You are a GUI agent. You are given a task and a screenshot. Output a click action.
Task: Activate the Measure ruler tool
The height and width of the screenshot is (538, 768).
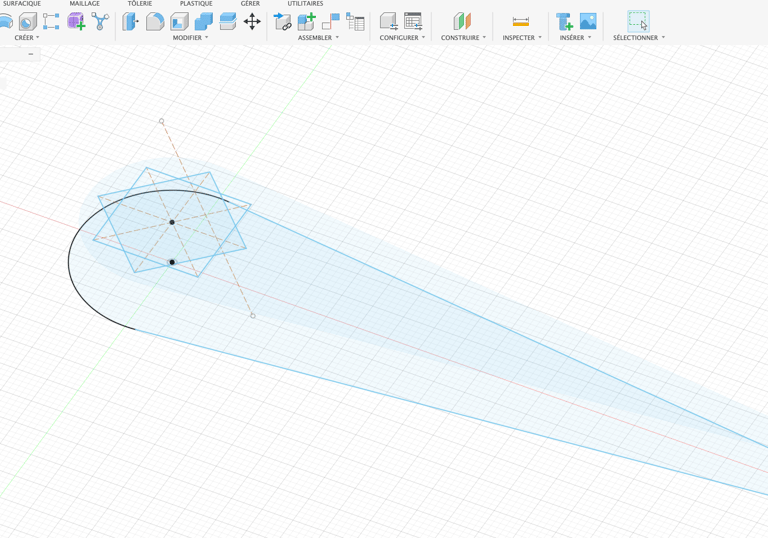coord(521,22)
